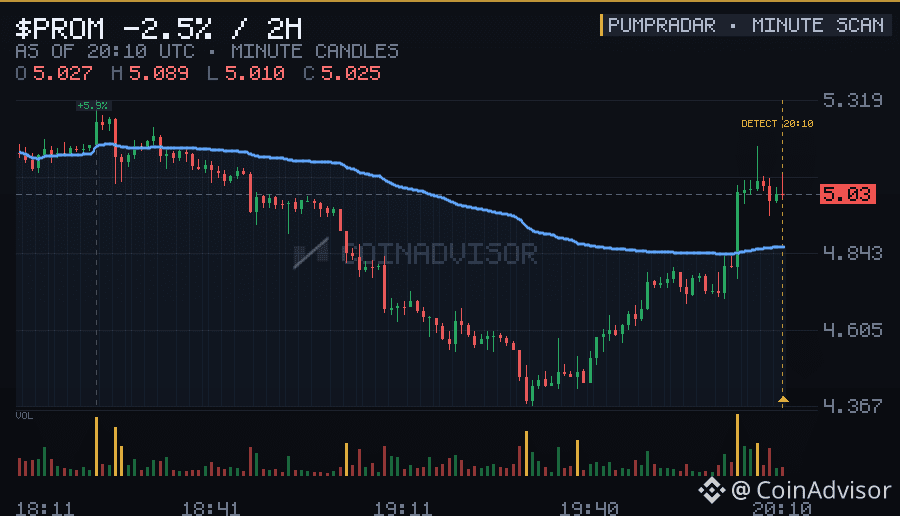Open the @ CoinAdvisor handle

(x=811, y=491)
